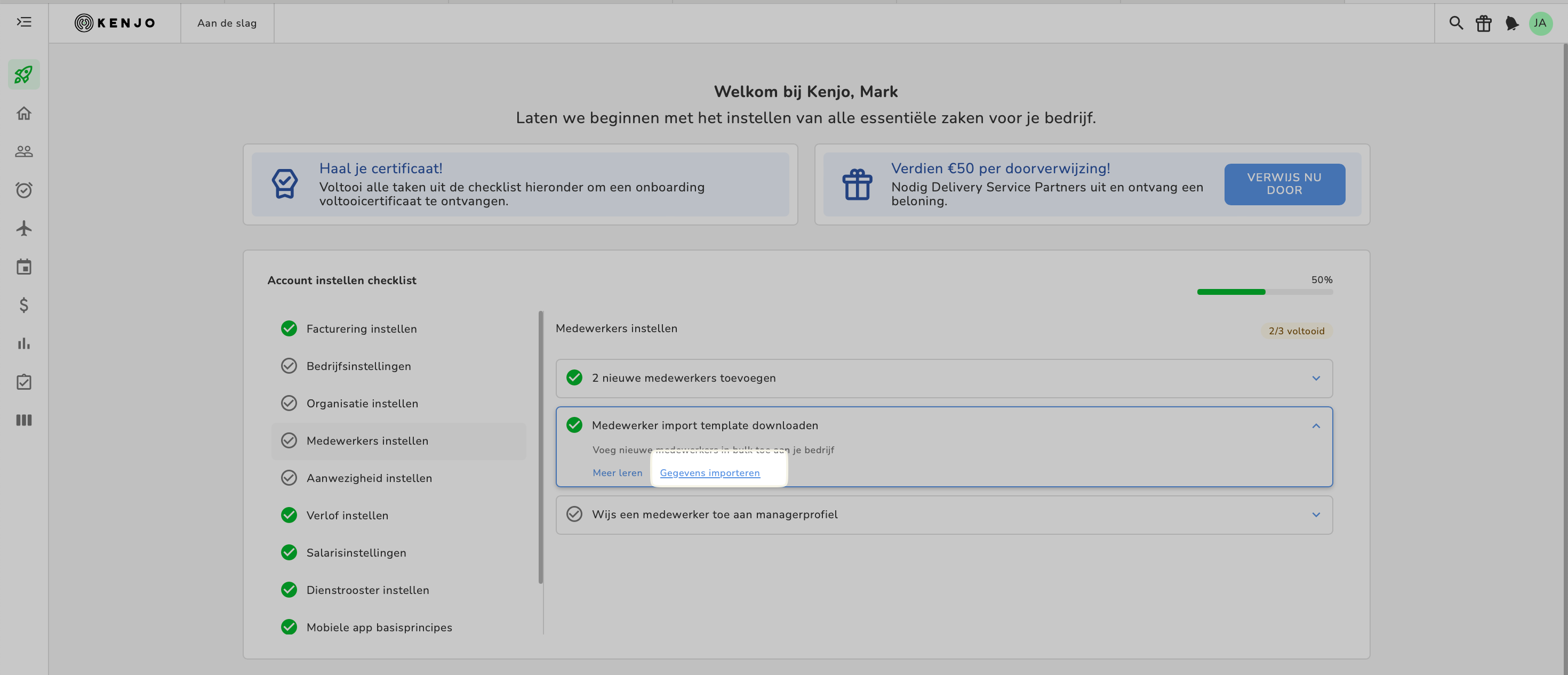Image resolution: width=1568 pixels, height=675 pixels.
Task: Open People section in sidebar
Action: (24, 151)
